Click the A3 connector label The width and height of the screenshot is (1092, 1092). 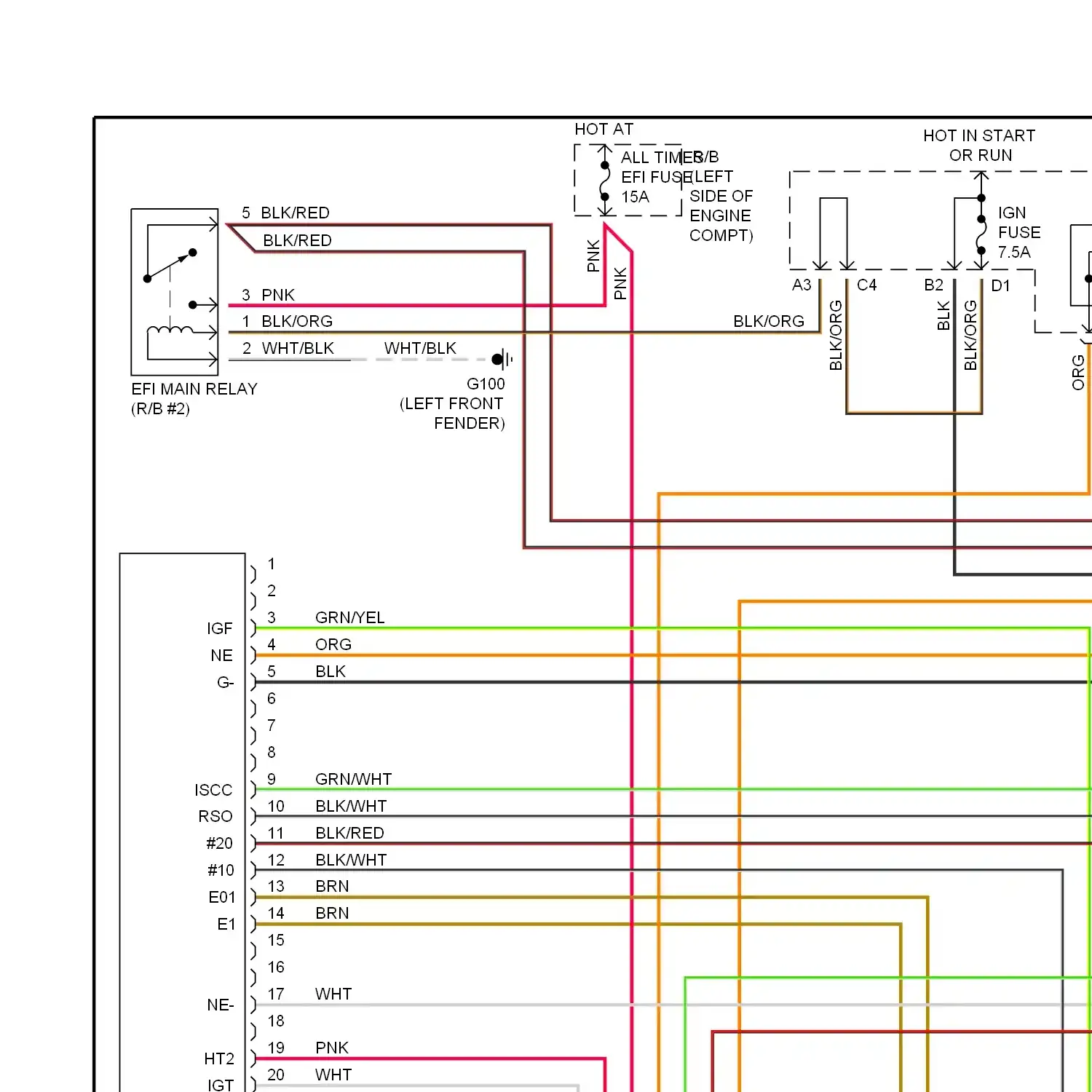(802, 285)
